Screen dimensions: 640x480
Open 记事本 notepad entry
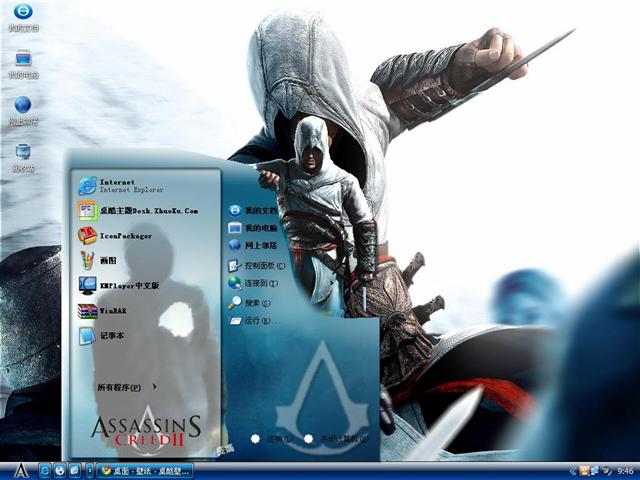[101, 336]
